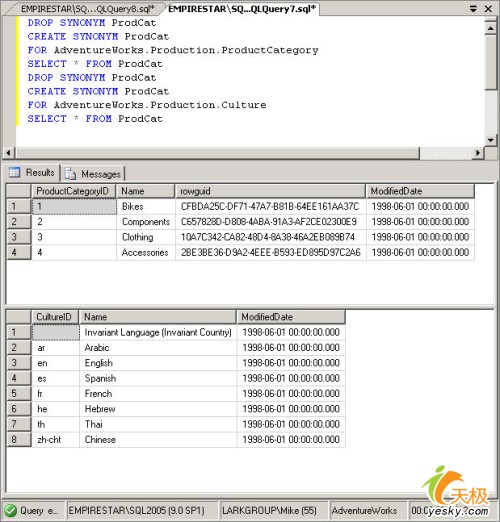Open the Messages tab
The width and height of the screenshot is (500, 522).
pyautogui.click(x=93, y=174)
